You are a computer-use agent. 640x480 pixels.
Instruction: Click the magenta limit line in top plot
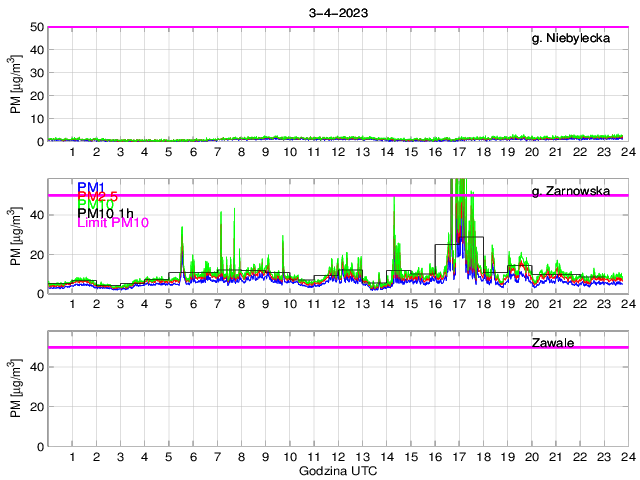coord(300,27)
